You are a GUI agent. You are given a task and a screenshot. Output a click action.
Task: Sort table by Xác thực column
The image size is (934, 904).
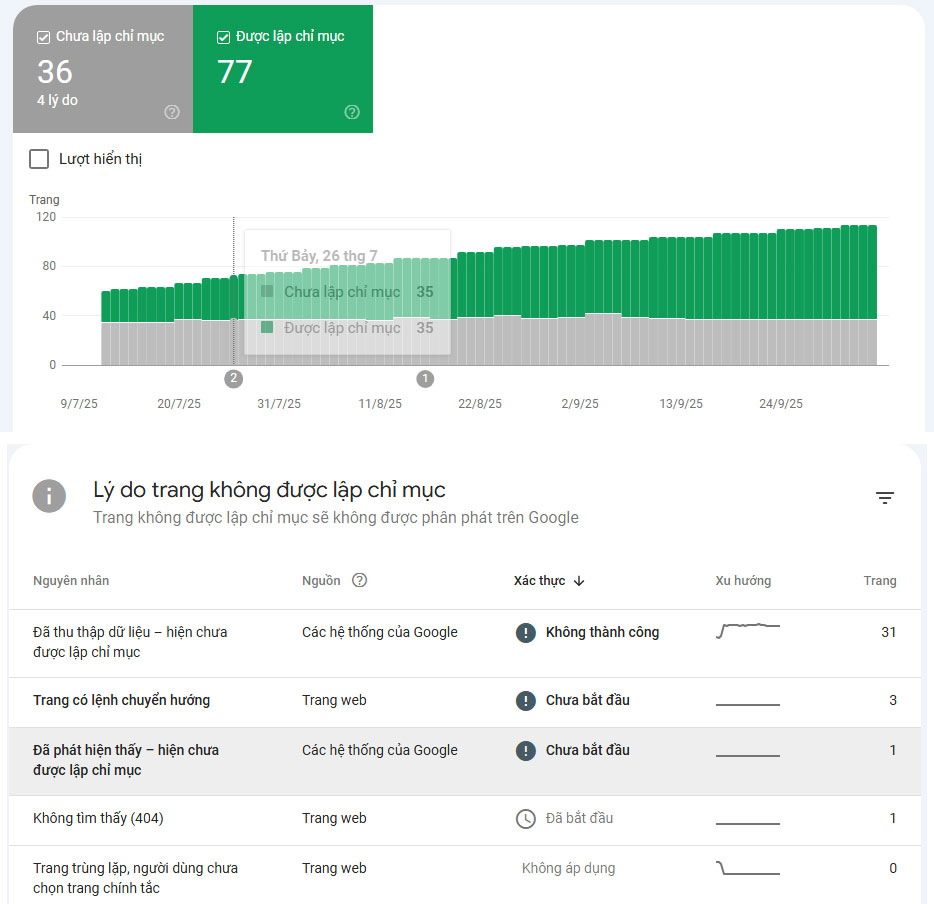(540, 581)
